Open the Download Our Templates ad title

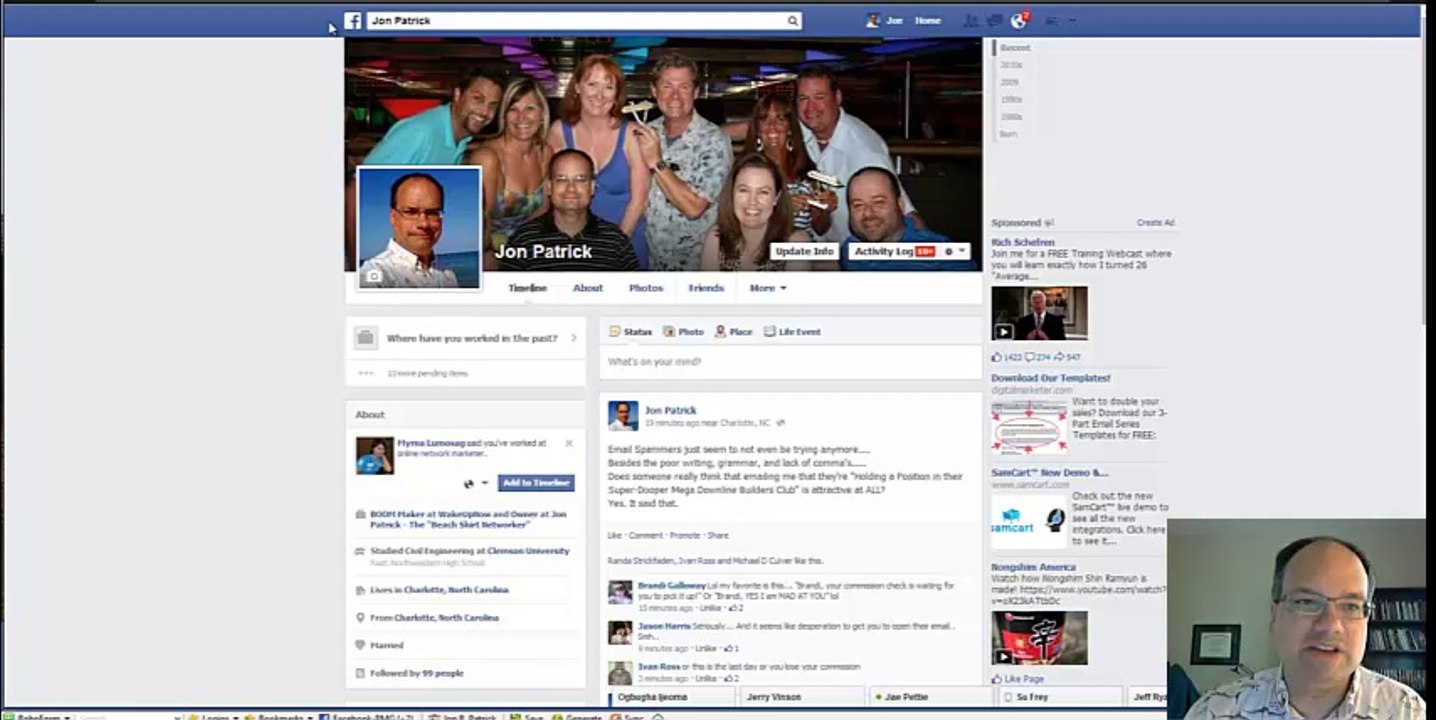(1051, 379)
